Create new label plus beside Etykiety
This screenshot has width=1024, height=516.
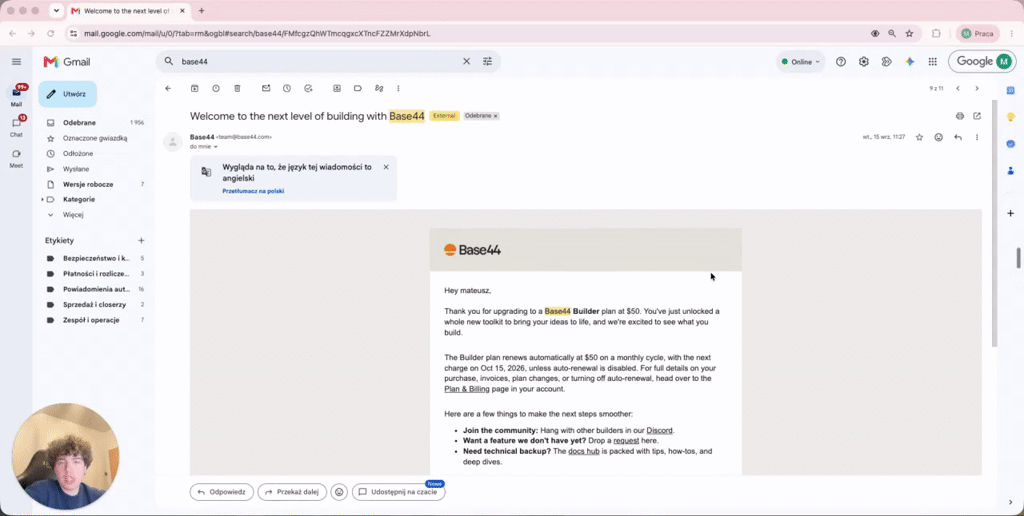point(141,240)
